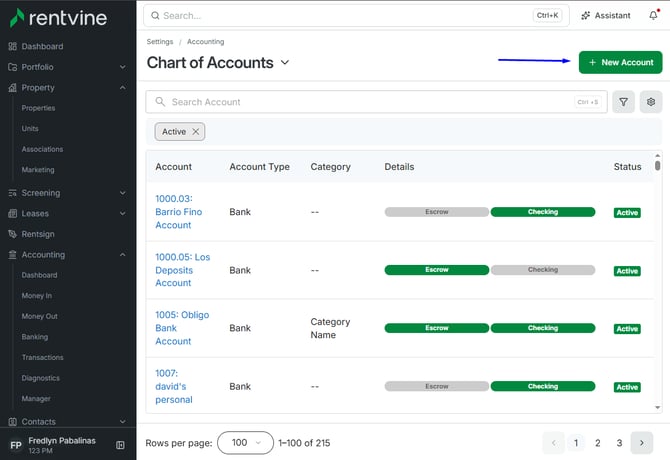The height and width of the screenshot is (460, 670).
Task: Go to next page arrow
Action: [642, 443]
